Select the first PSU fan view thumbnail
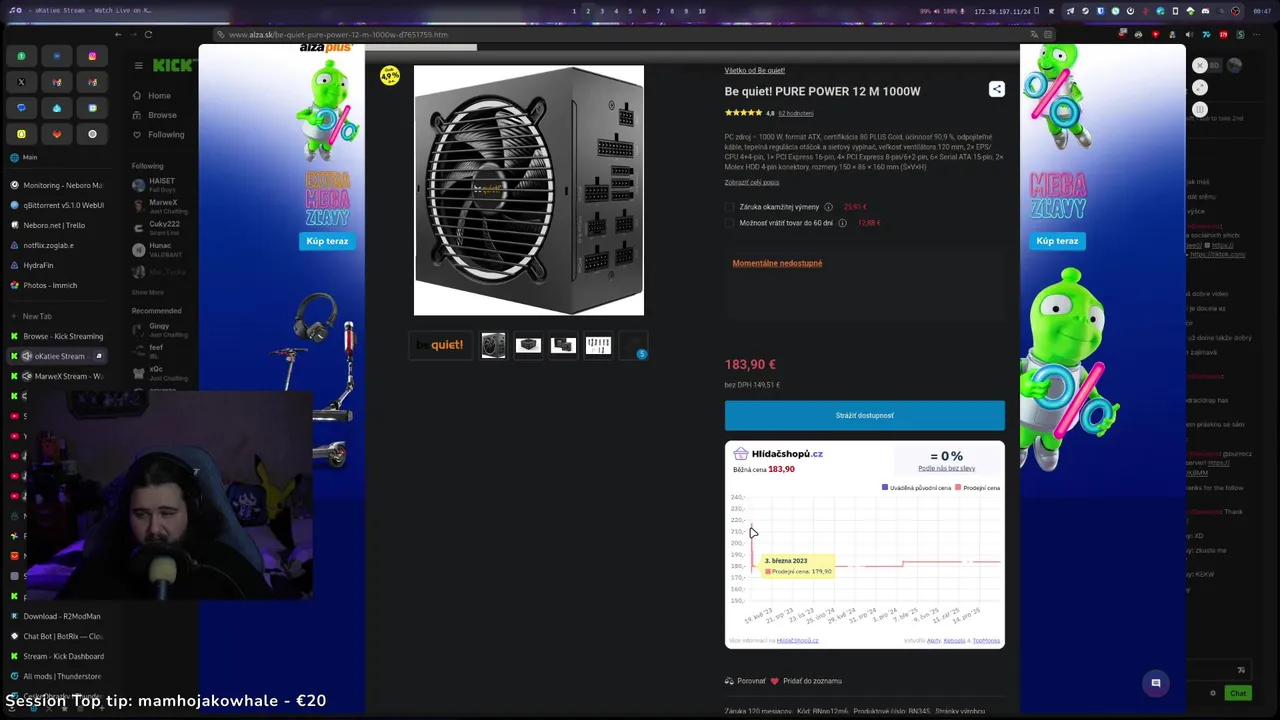 coord(493,345)
